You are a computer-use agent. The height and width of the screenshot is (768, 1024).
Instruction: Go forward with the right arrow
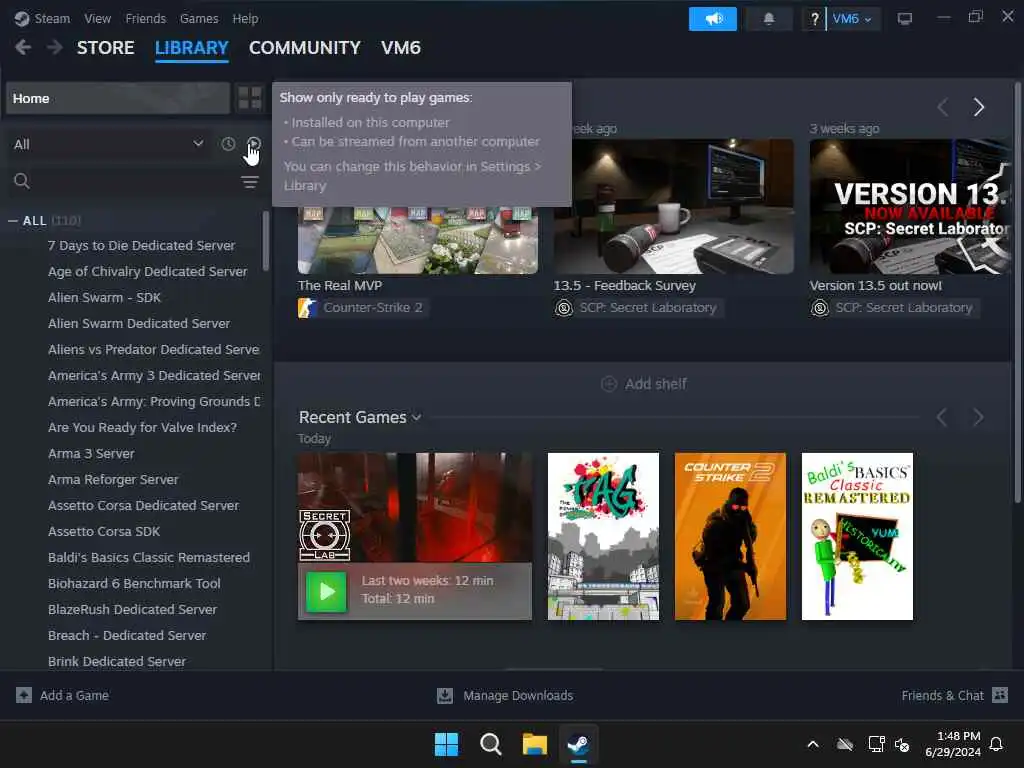click(55, 47)
